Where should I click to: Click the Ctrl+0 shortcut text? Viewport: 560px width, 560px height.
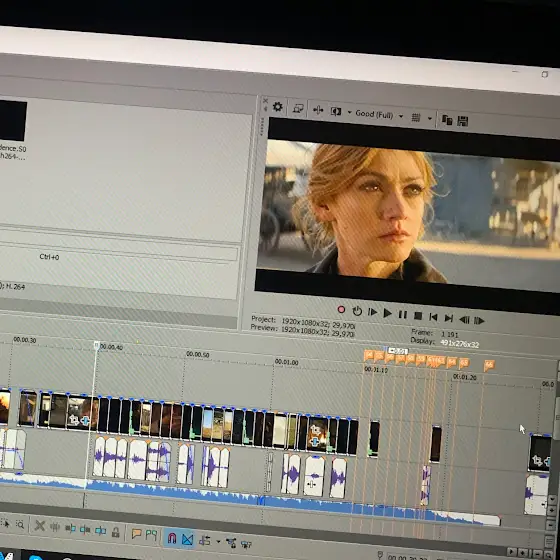pos(49,257)
